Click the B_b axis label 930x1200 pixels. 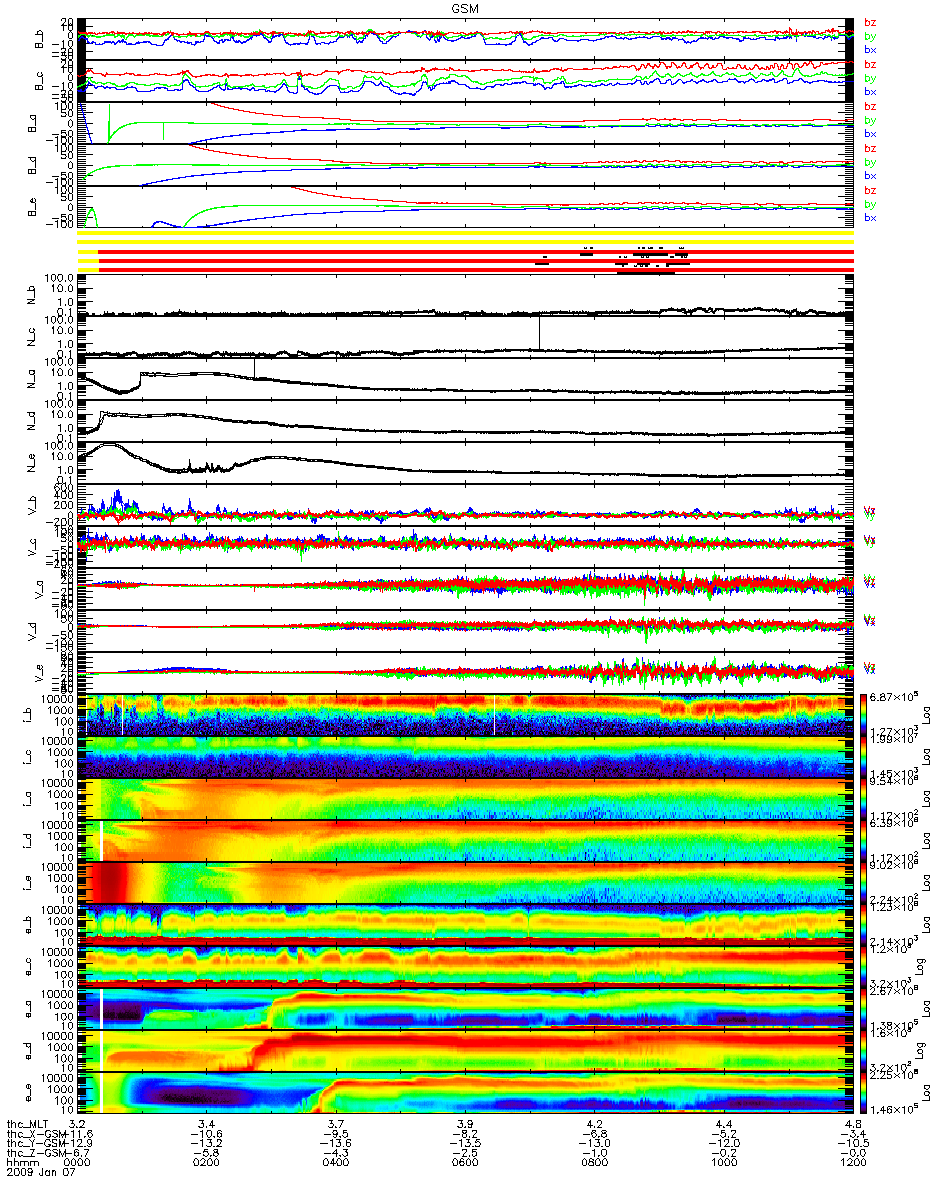click(41, 39)
